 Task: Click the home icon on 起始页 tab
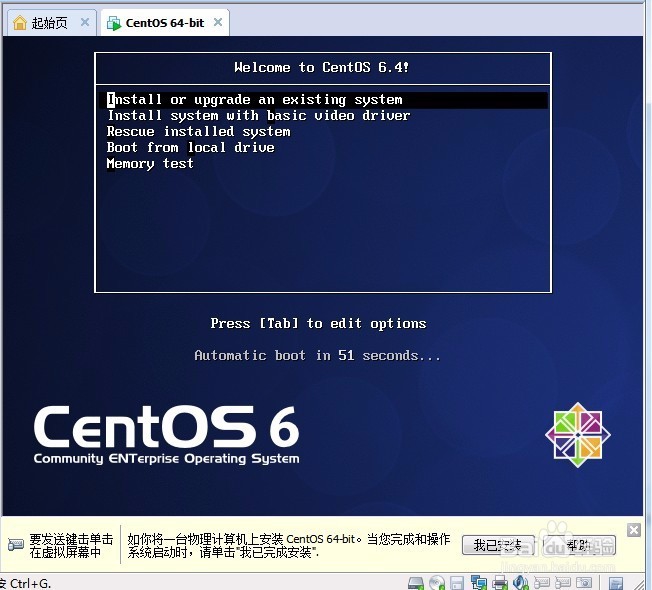click(20, 23)
